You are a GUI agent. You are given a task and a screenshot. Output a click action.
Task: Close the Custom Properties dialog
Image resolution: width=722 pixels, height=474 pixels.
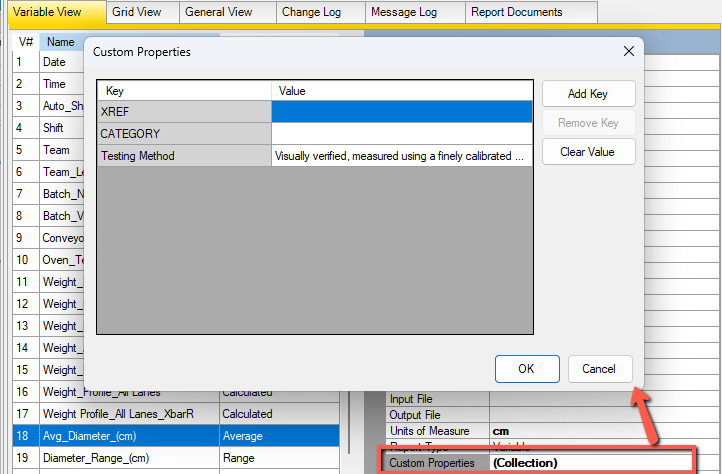pyautogui.click(x=628, y=51)
